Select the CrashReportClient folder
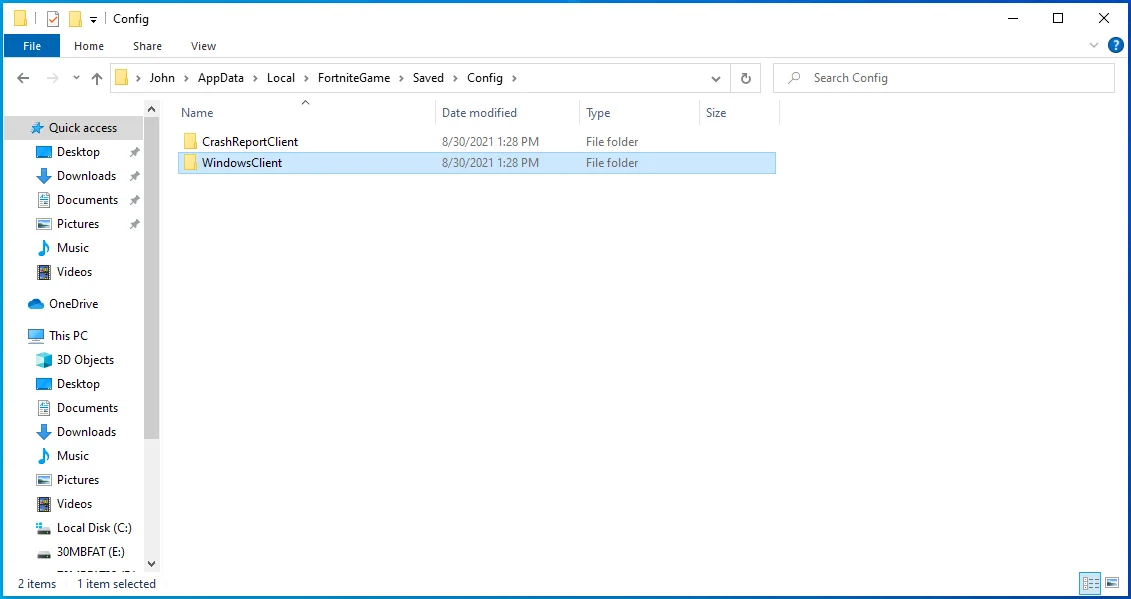 click(x=477, y=141)
